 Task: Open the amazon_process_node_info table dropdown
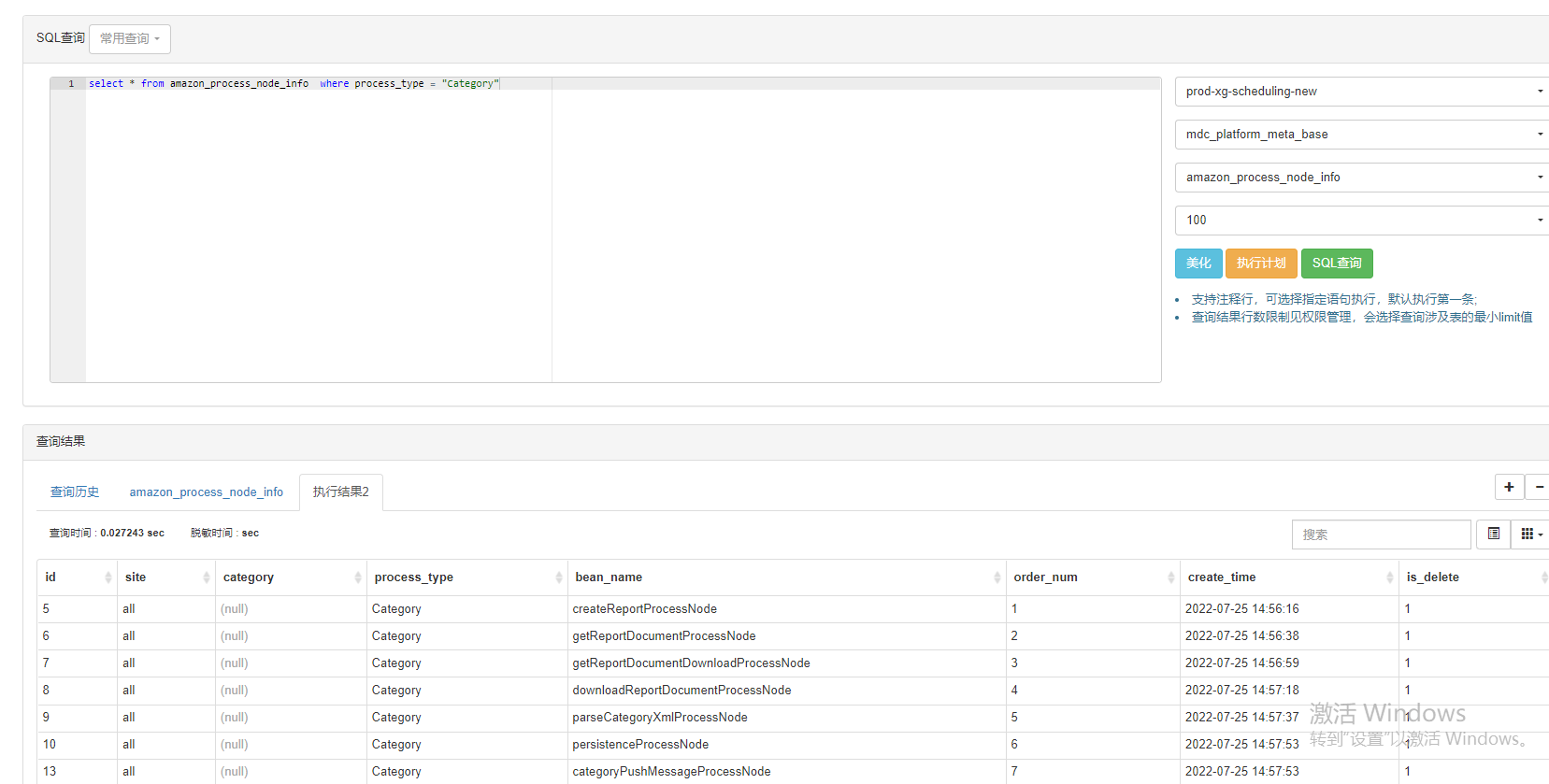(1361, 178)
